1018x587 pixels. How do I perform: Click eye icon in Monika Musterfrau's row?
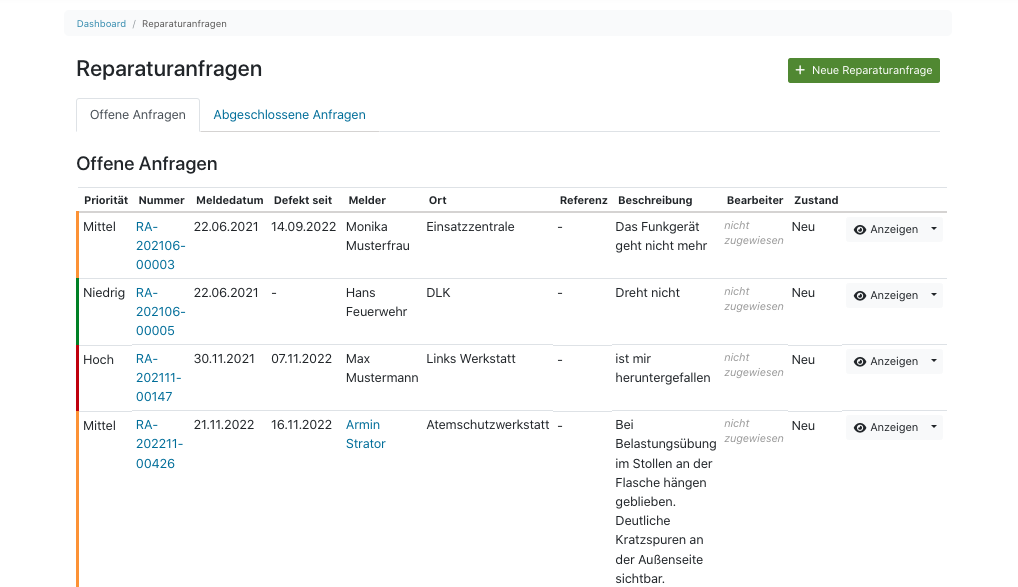point(859,230)
